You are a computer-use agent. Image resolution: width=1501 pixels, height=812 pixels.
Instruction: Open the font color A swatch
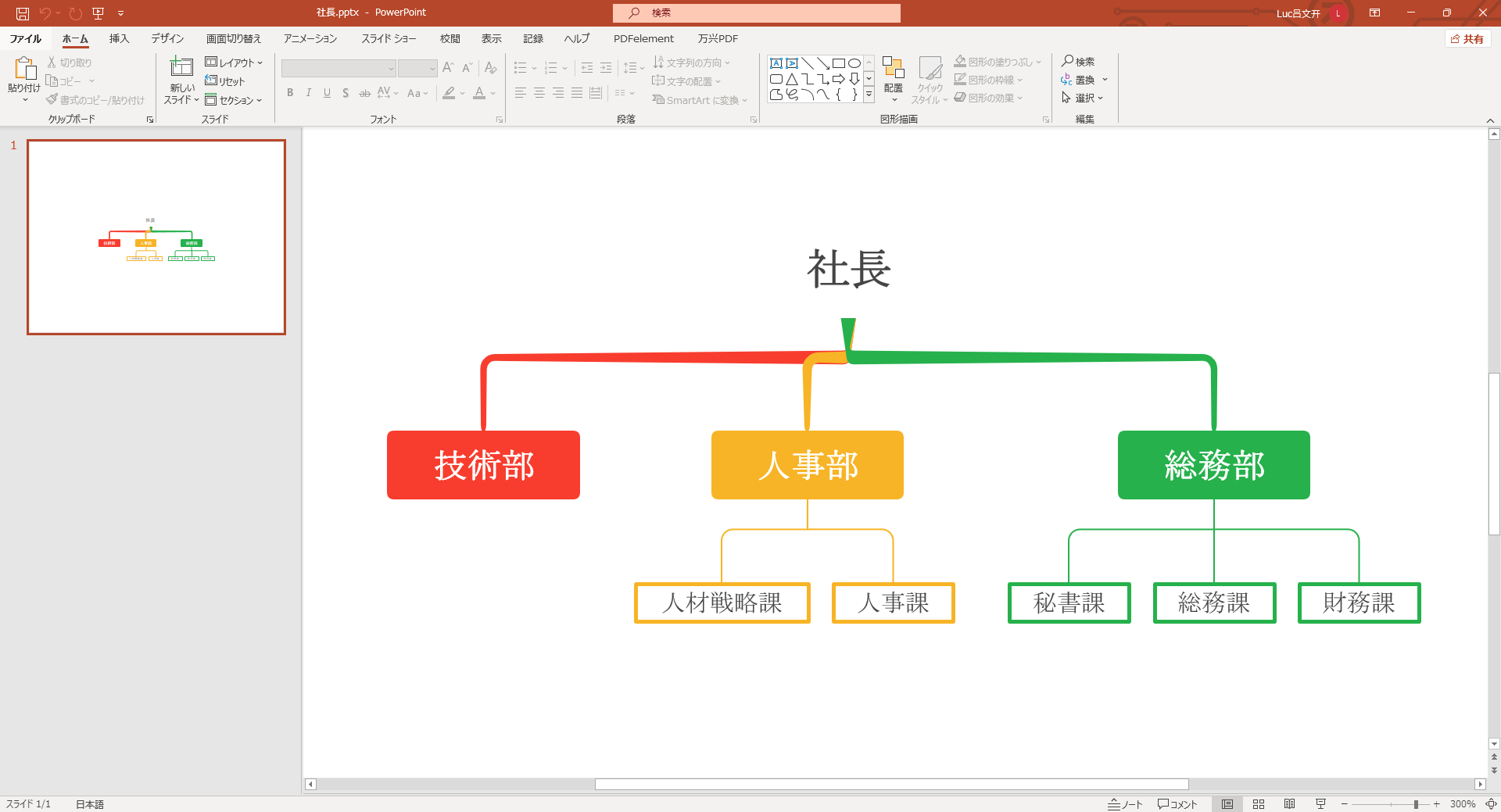[479, 93]
